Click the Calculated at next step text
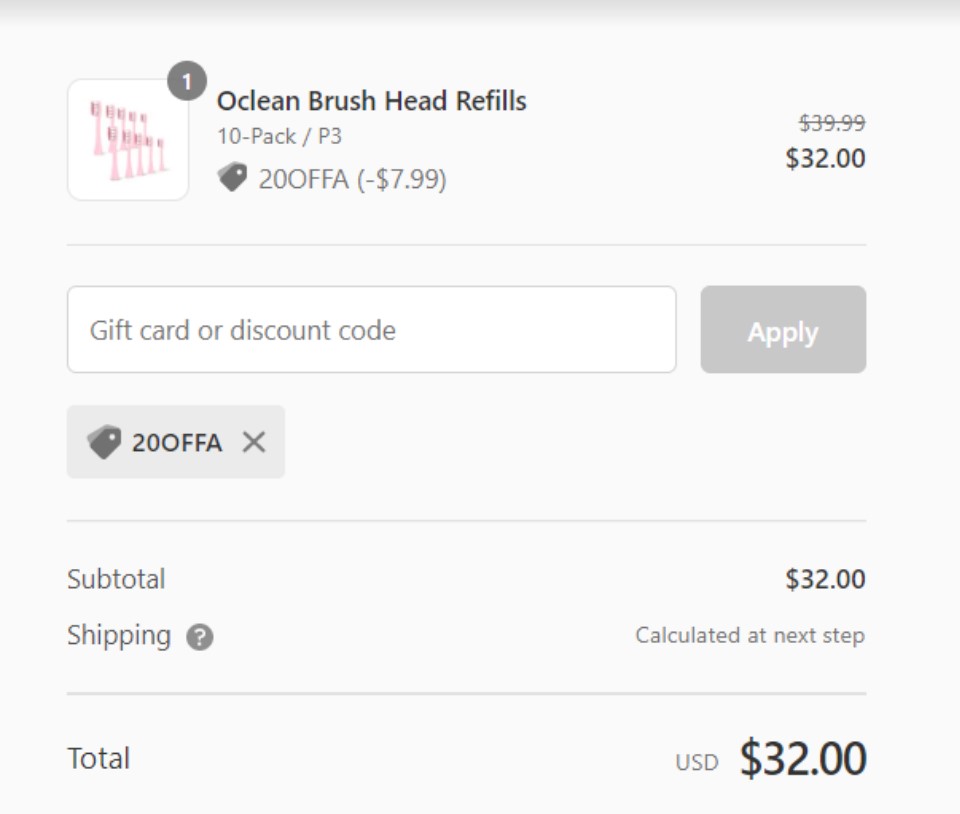960x814 pixels. [x=750, y=635]
